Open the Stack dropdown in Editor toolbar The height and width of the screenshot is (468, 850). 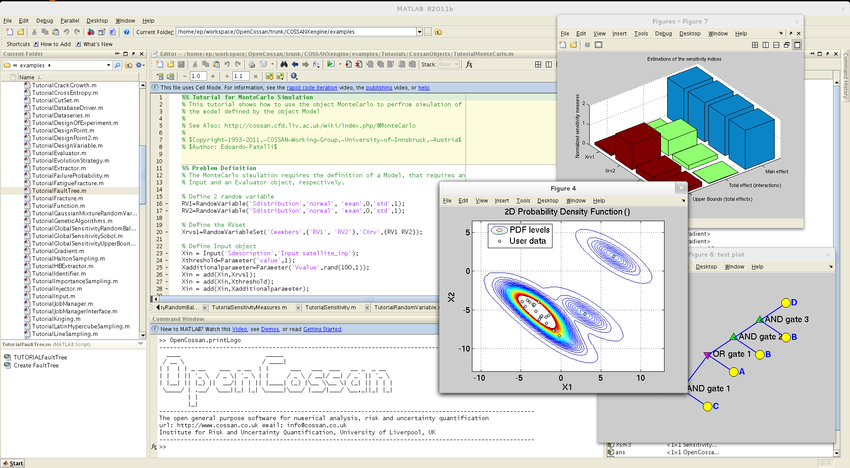point(448,64)
